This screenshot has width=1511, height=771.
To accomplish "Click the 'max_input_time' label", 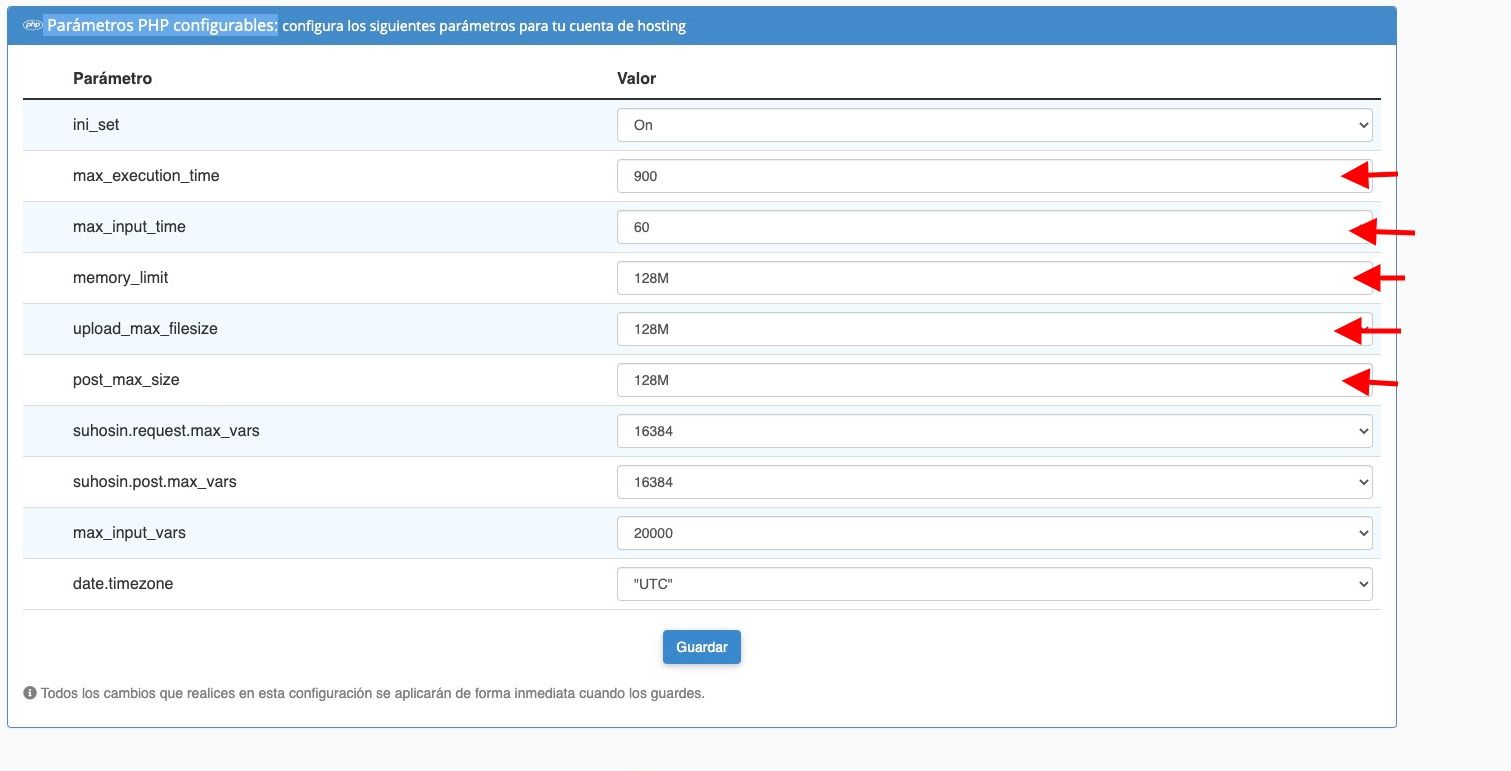I will (129, 227).
